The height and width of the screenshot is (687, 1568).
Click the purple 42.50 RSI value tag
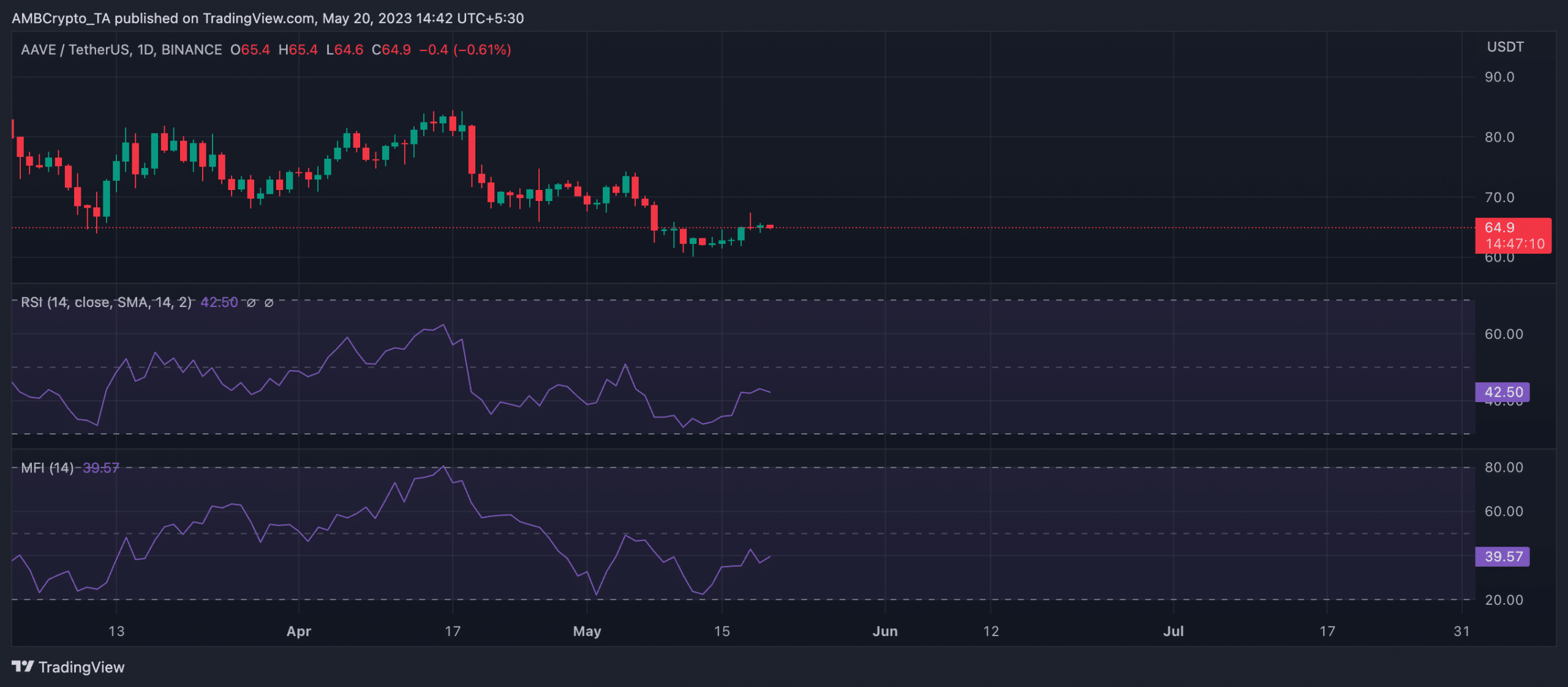[x=1502, y=392]
